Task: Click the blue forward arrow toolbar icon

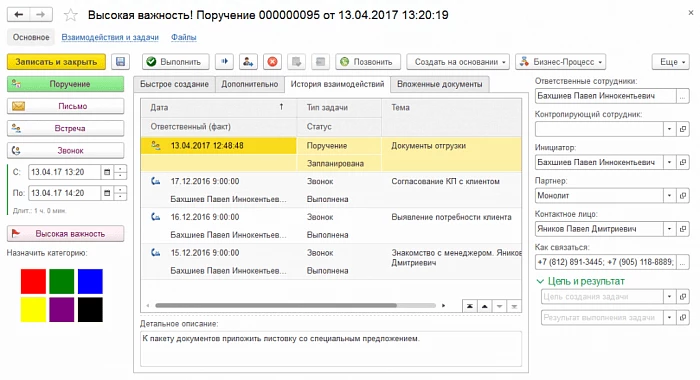Action: [x=225, y=62]
